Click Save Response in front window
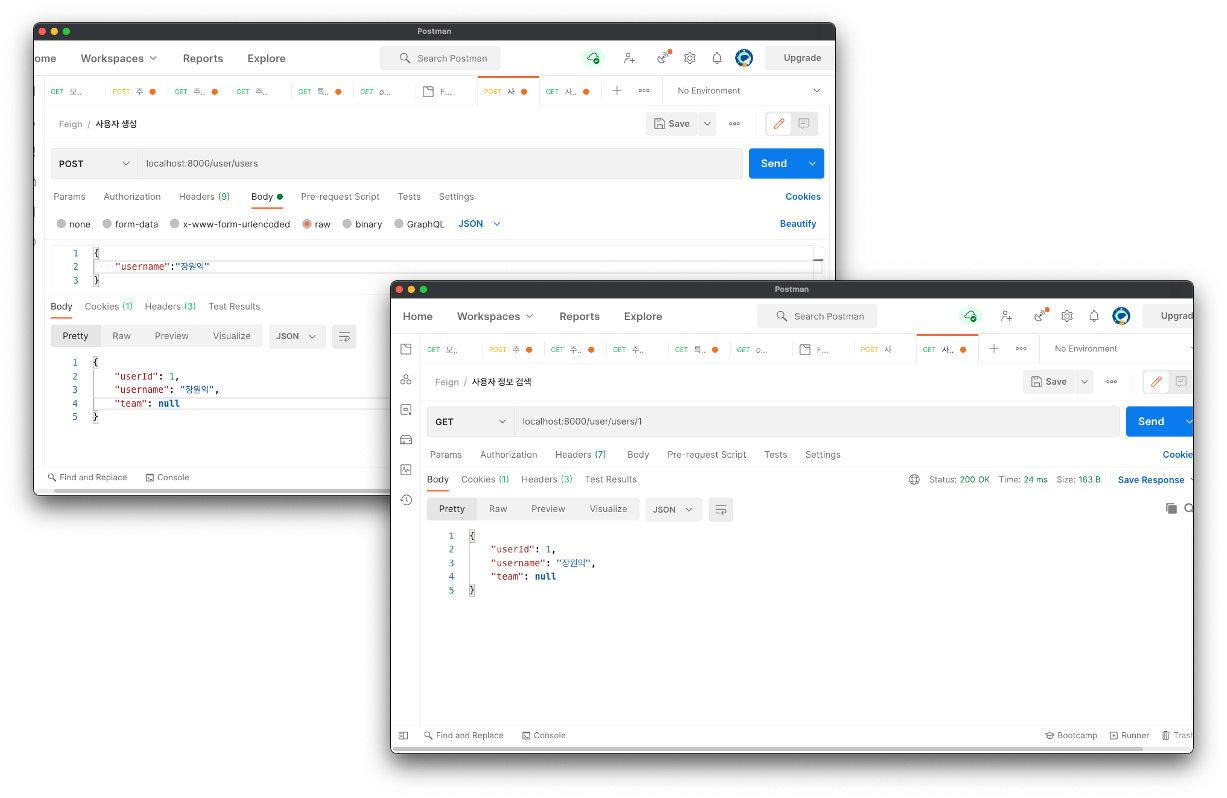Viewport: 1227px width, 798px height. (1150, 480)
